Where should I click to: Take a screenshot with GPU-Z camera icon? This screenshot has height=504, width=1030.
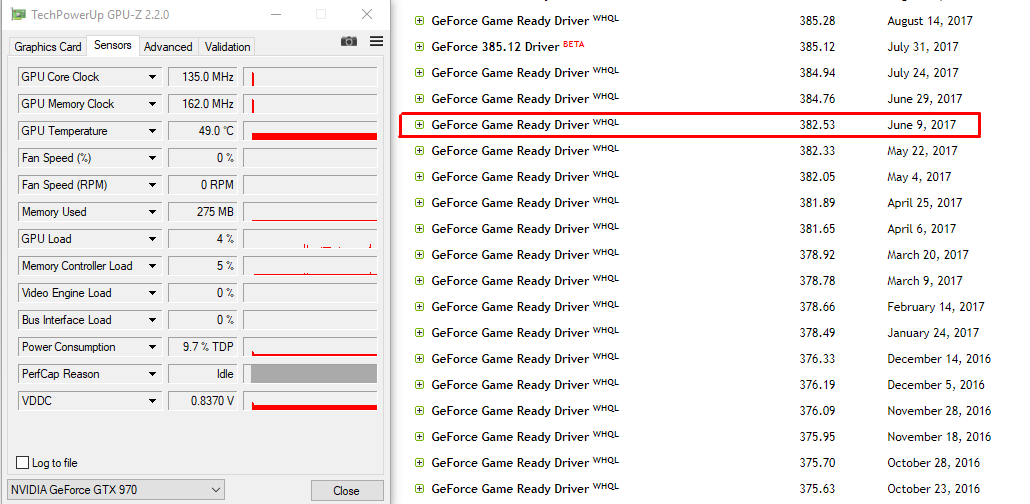click(349, 41)
